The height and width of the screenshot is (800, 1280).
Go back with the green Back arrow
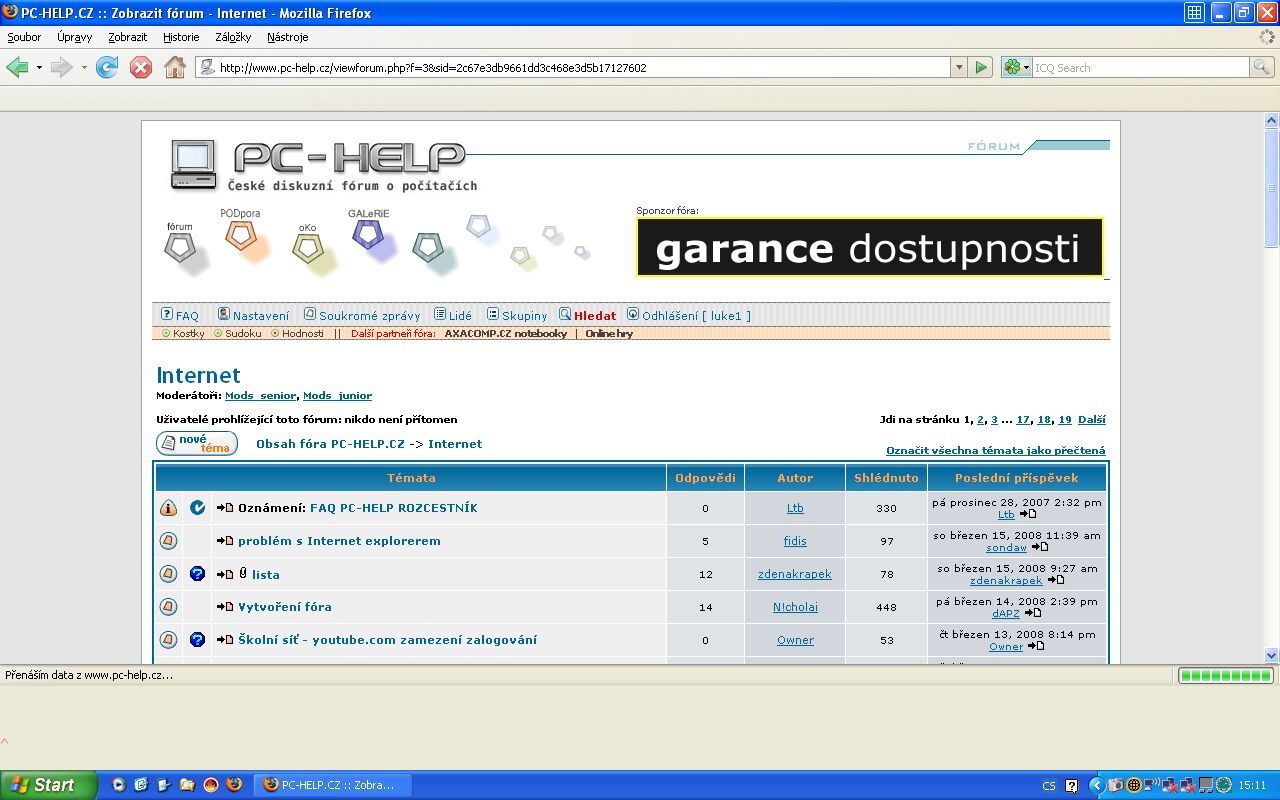17,68
